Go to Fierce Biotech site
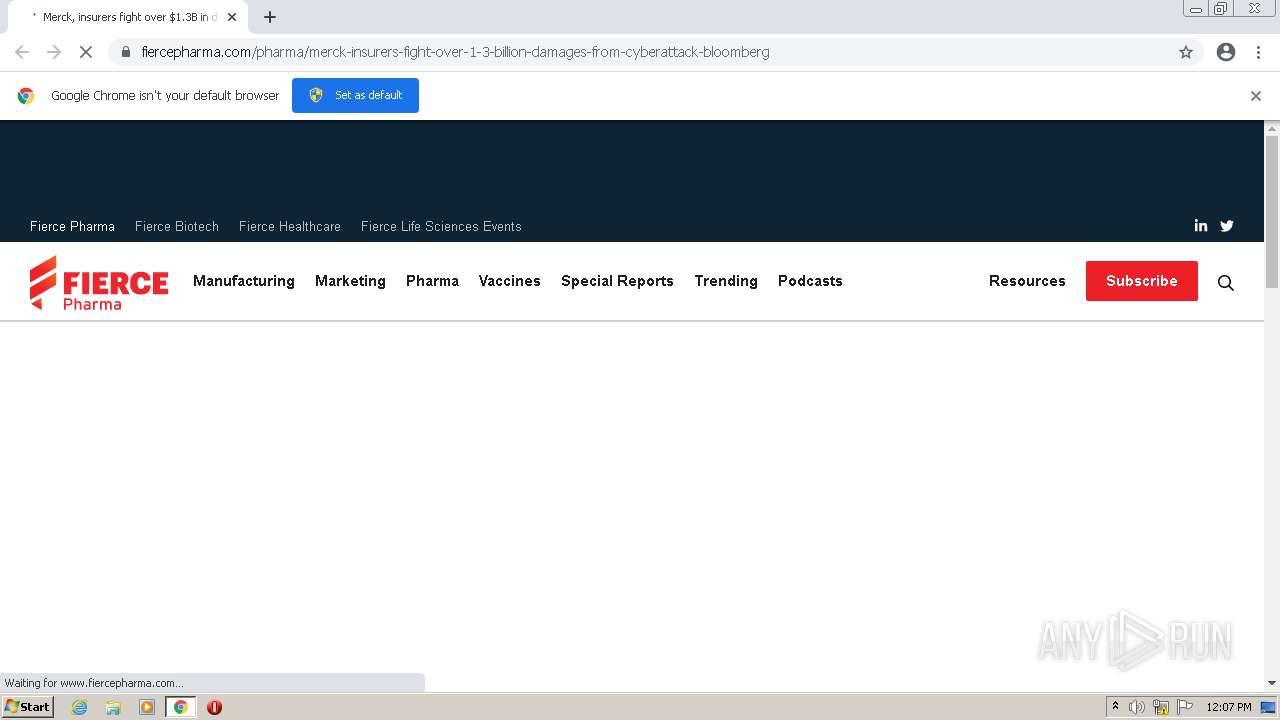1280x720 pixels. [177, 226]
